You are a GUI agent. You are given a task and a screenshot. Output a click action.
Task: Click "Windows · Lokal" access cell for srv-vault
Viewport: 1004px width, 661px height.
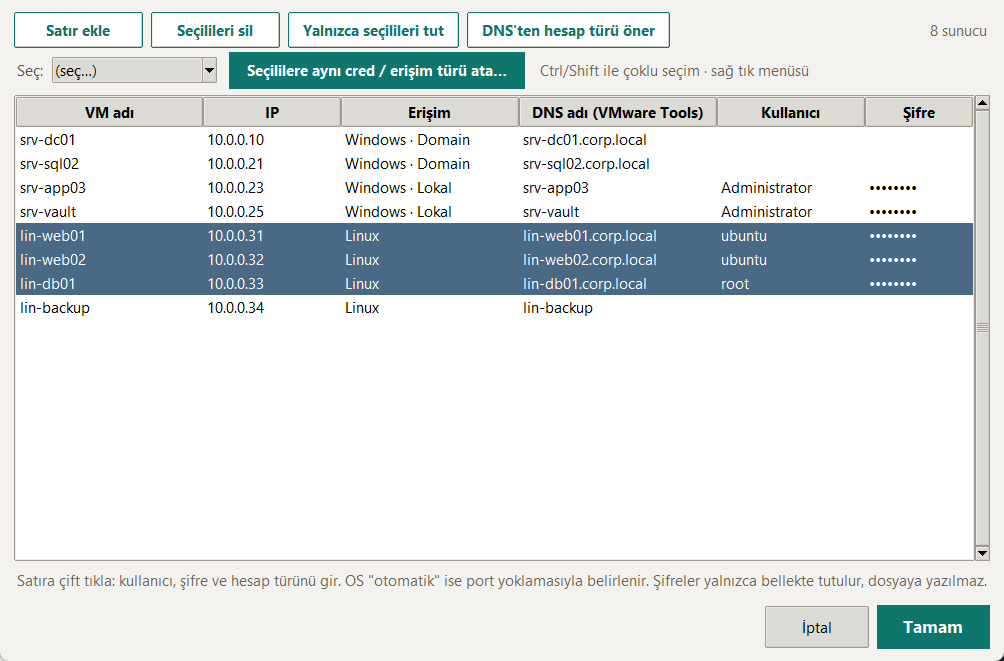tap(398, 212)
